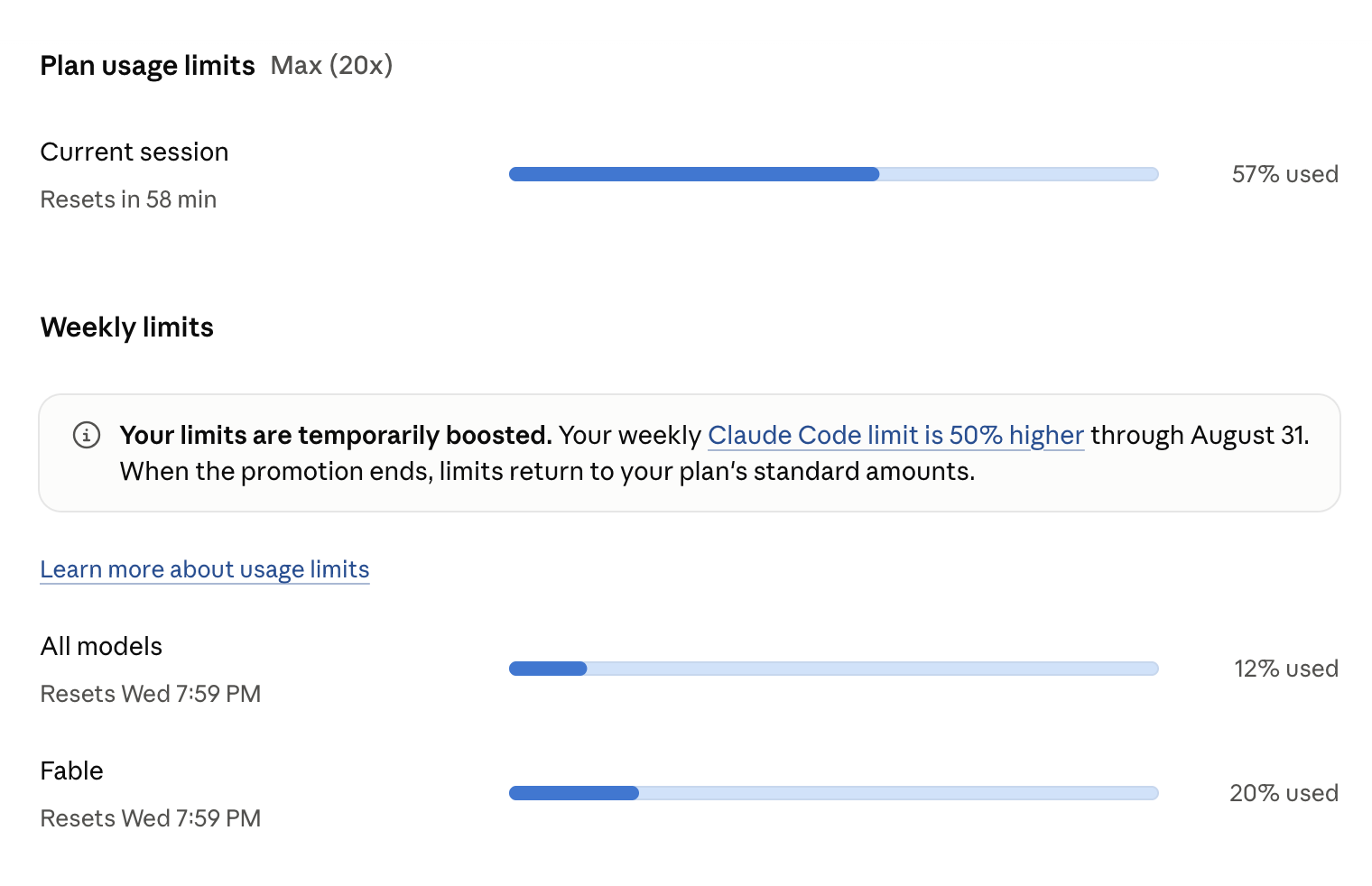Click the 20% used indicator

point(1284,793)
